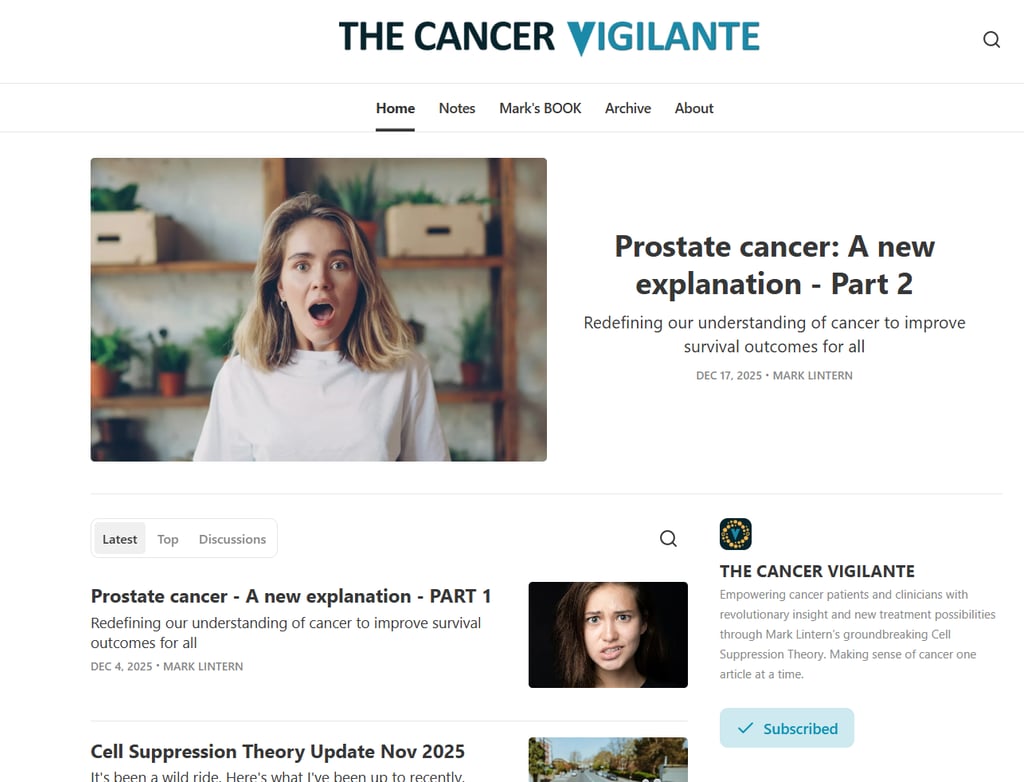Open the About page
1024x782 pixels.
pos(694,108)
